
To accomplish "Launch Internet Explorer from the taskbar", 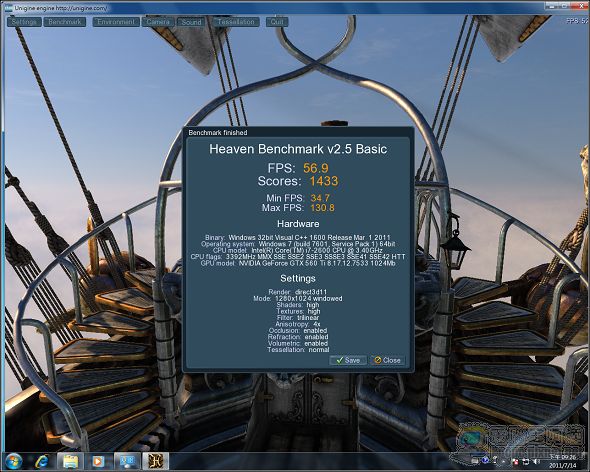I will (41, 461).
